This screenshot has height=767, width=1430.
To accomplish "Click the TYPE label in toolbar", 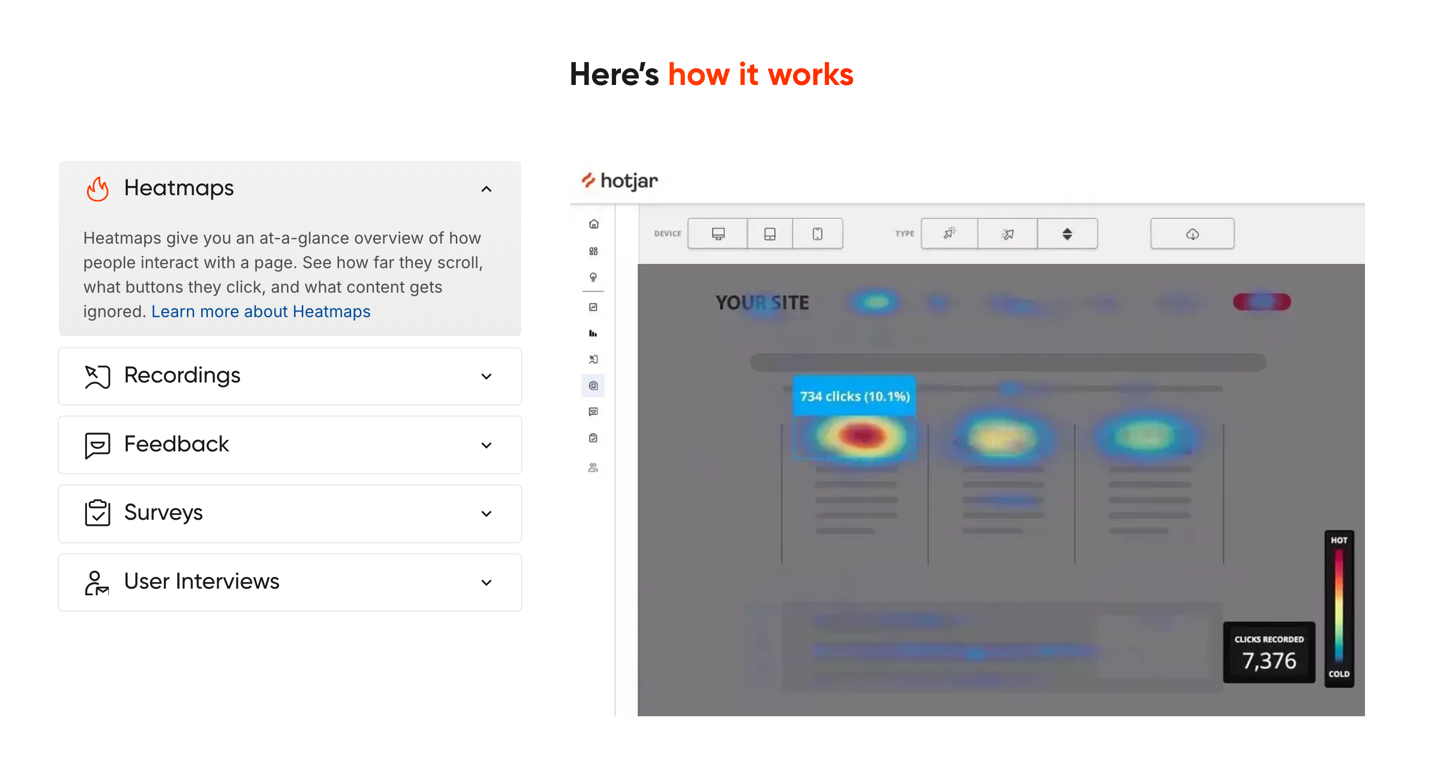I will (904, 234).
